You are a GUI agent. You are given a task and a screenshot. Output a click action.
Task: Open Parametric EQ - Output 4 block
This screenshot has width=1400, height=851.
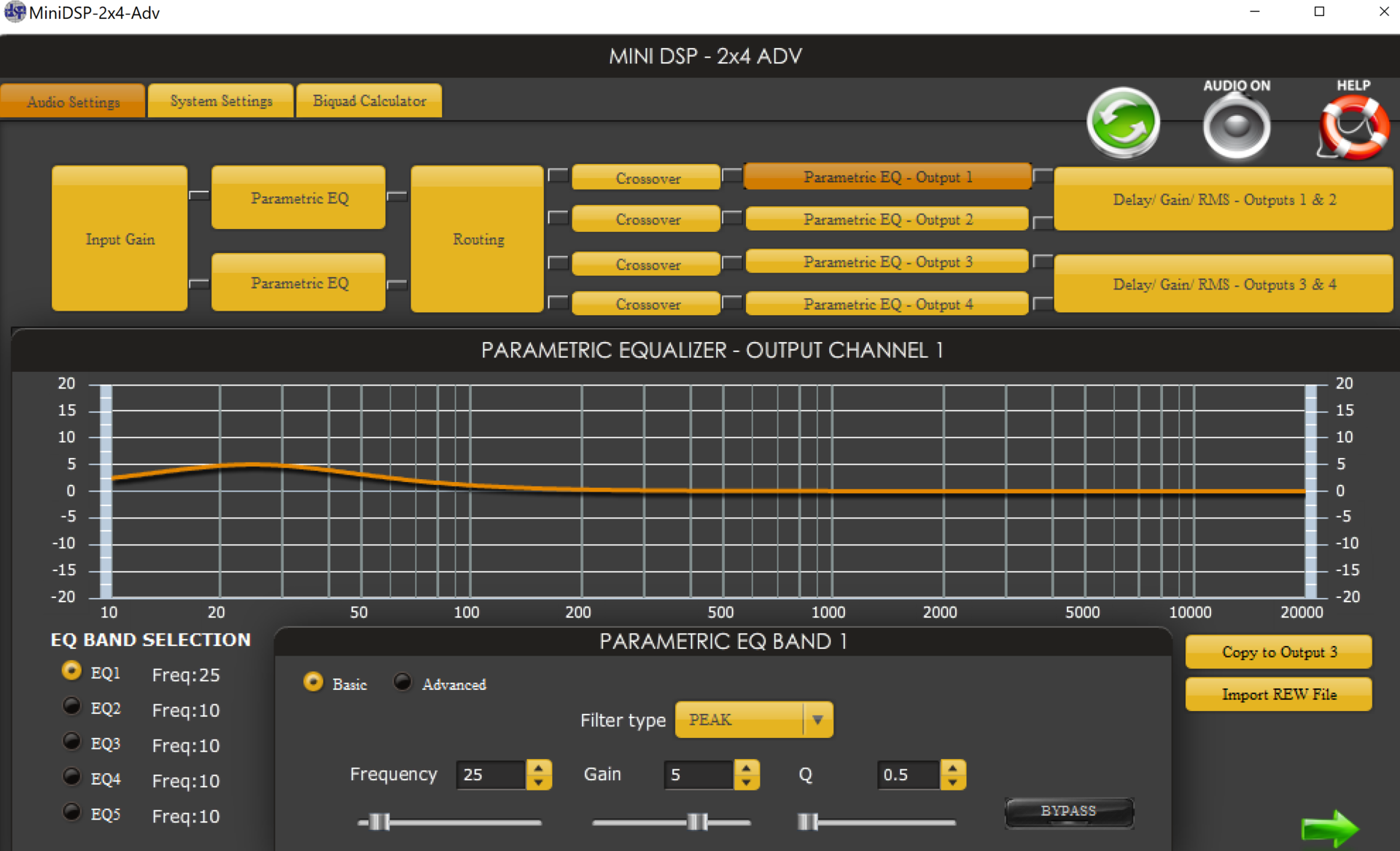(887, 304)
